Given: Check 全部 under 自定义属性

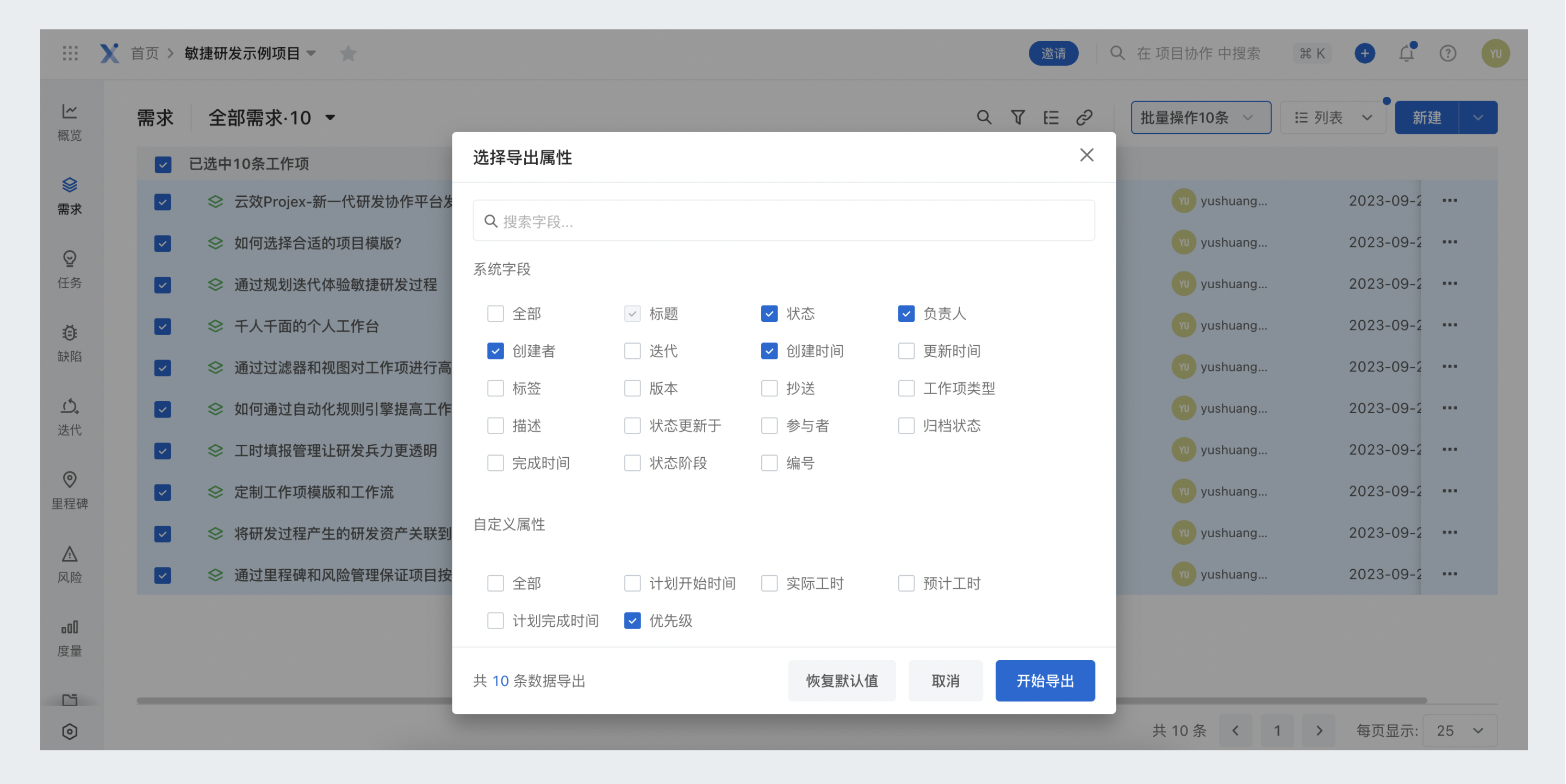Looking at the screenshot, I should pyautogui.click(x=495, y=583).
